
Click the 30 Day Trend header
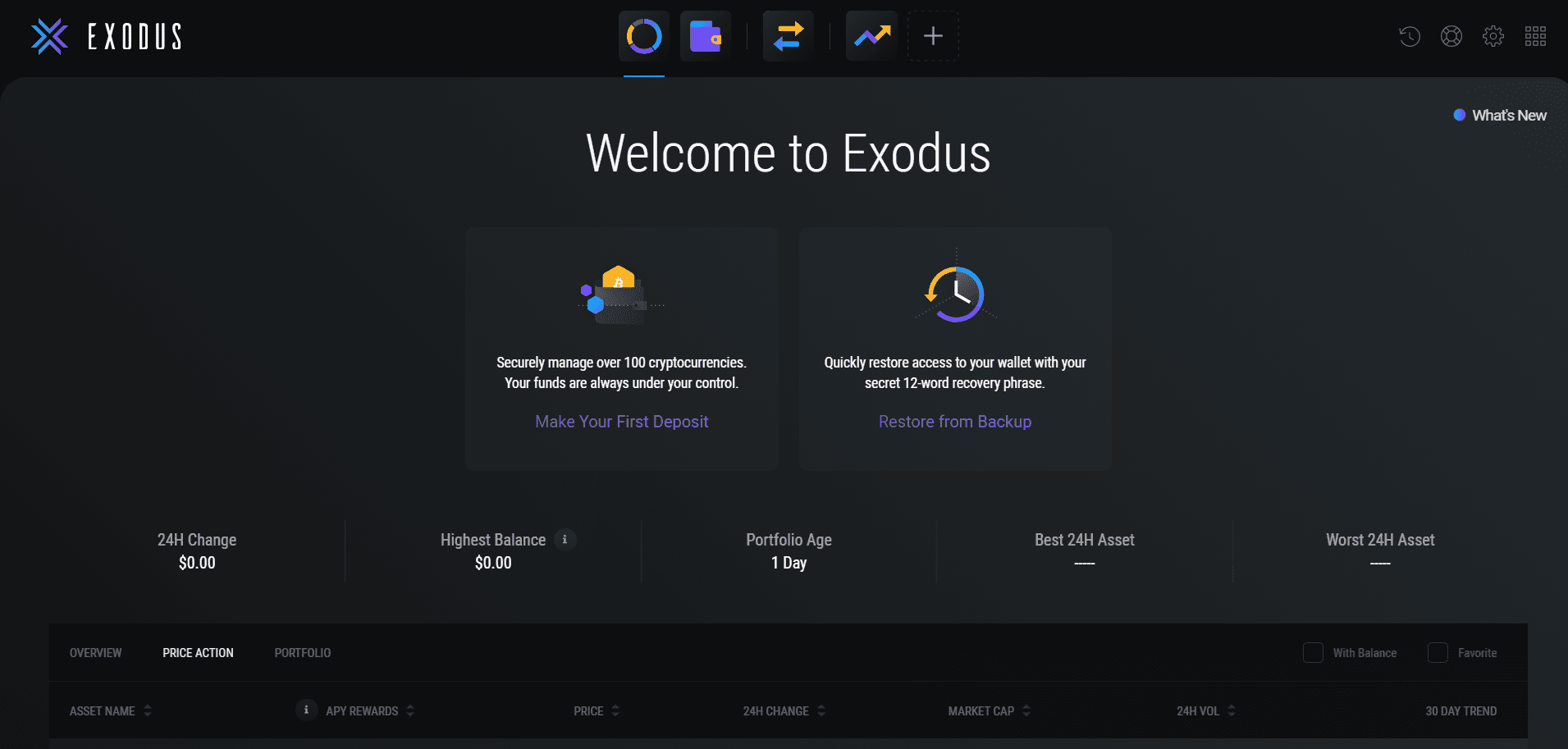pyautogui.click(x=1461, y=711)
